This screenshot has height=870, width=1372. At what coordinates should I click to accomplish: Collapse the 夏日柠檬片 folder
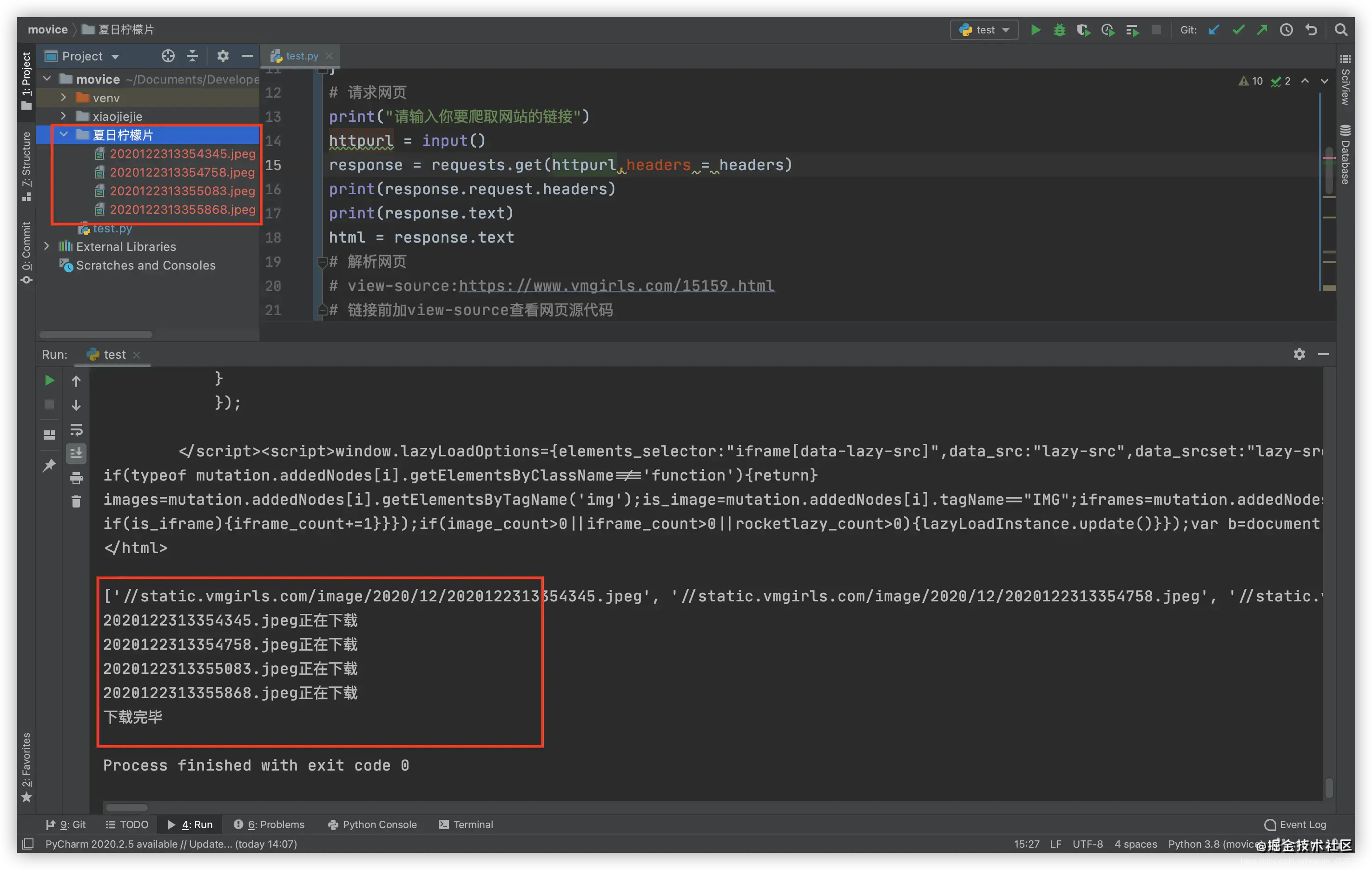click(x=63, y=134)
